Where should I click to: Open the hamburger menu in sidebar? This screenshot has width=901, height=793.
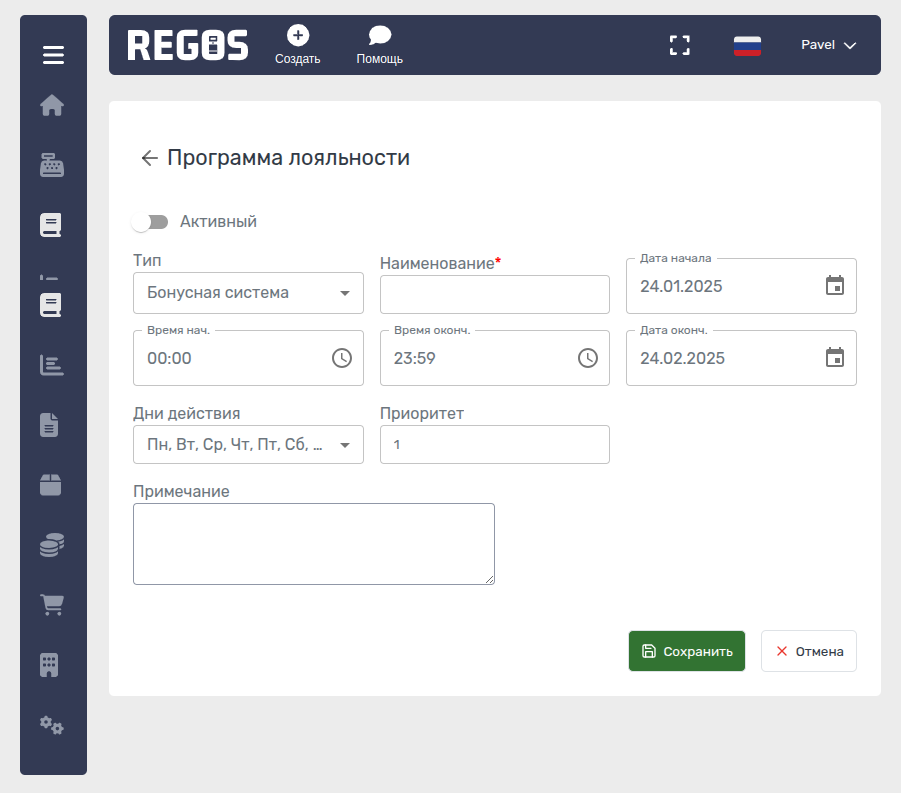53,55
